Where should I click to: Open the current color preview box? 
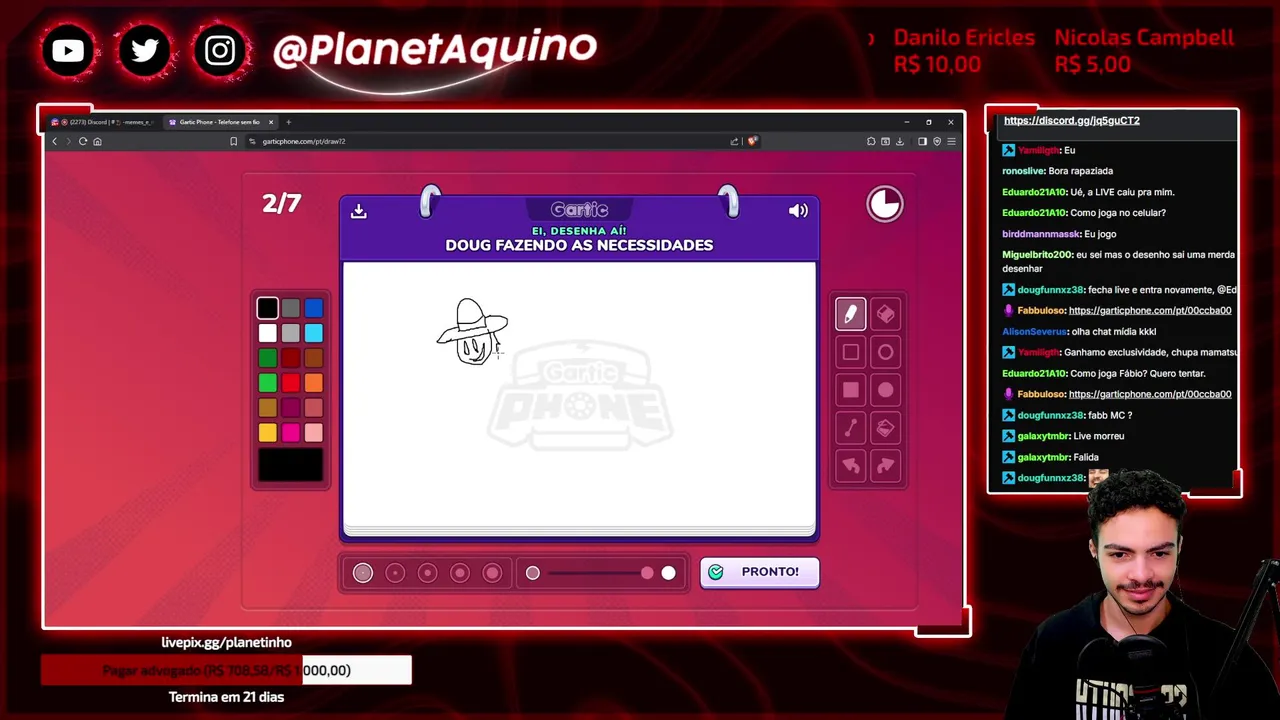coord(290,465)
